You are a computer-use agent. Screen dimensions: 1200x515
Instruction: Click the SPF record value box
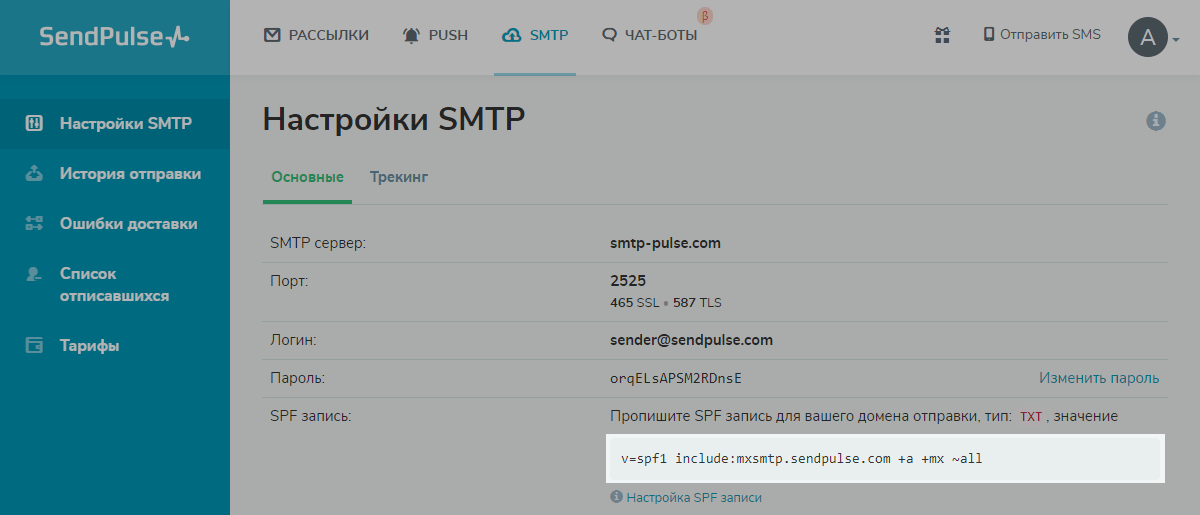tap(886, 459)
